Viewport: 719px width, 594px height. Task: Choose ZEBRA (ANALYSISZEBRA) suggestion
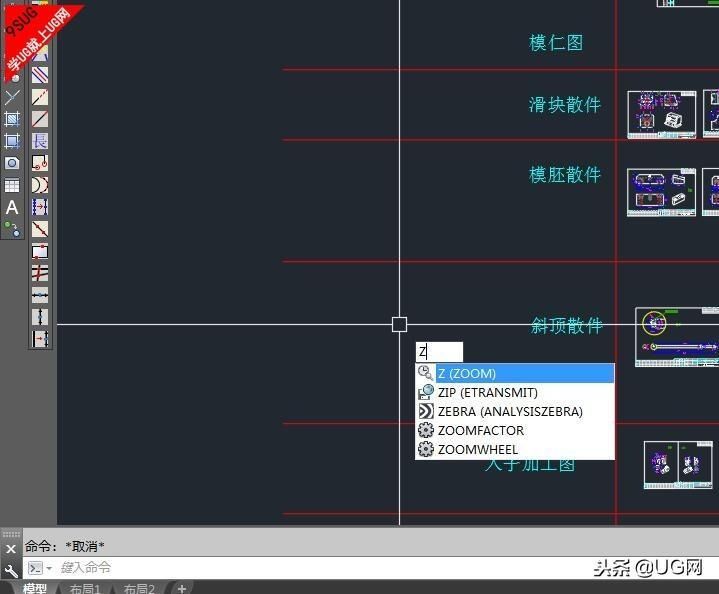pyautogui.click(x=515, y=411)
